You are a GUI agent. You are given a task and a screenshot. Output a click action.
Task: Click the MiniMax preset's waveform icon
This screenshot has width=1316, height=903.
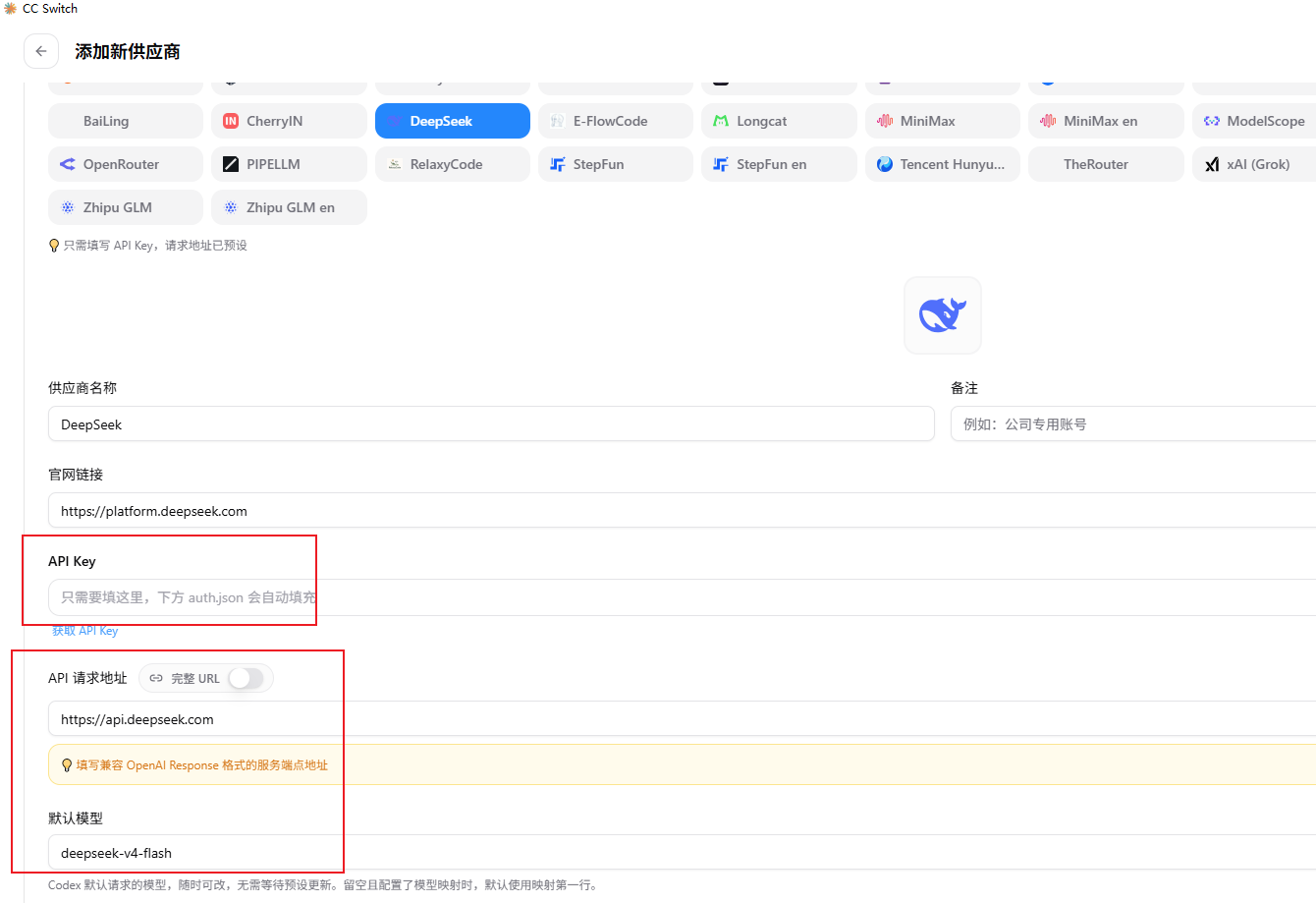click(885, 121)
